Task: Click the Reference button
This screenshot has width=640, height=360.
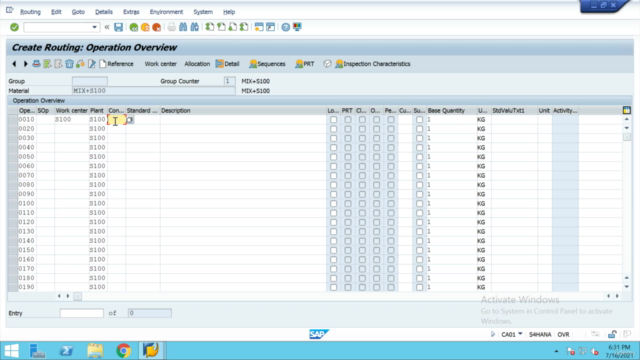Action: pos(116,64)
